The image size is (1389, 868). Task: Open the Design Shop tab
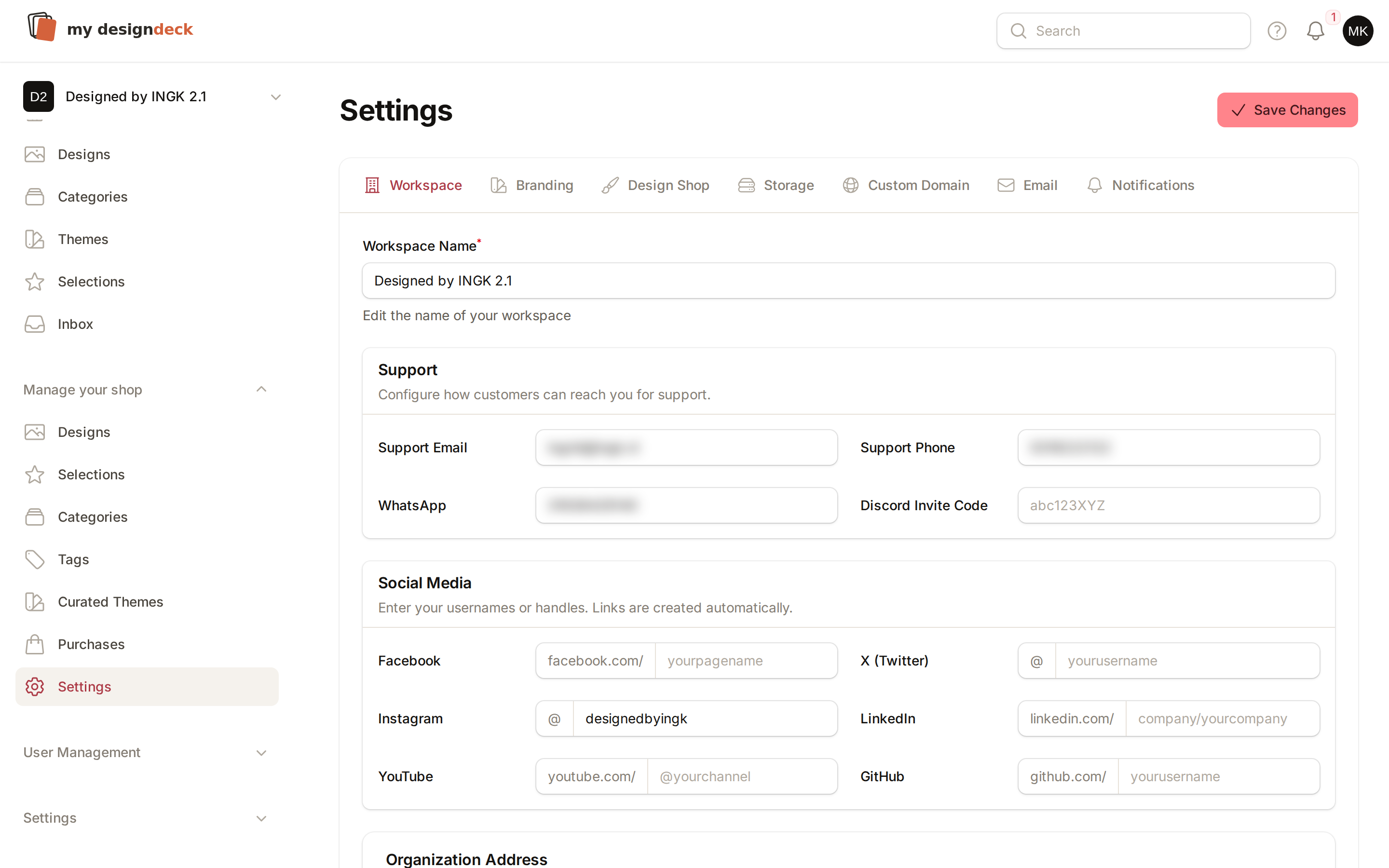pos(655,186)
